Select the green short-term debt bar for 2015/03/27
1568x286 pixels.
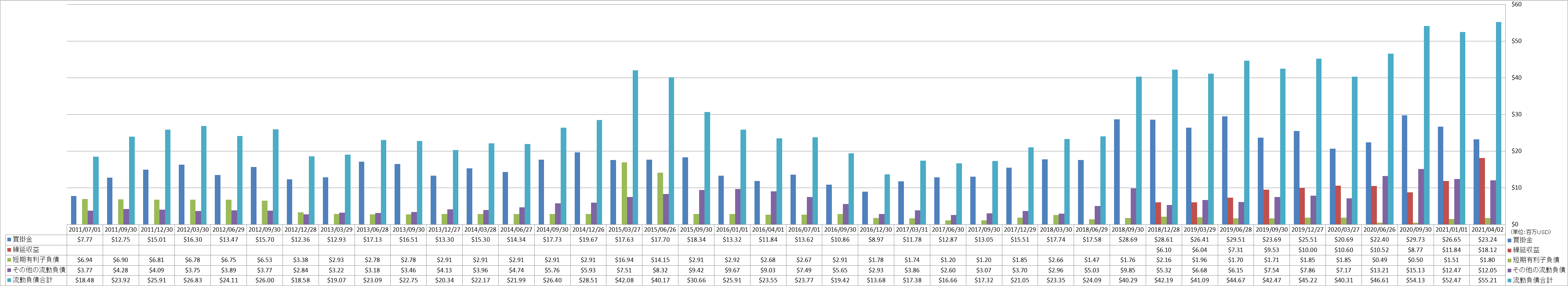[624, 193]
